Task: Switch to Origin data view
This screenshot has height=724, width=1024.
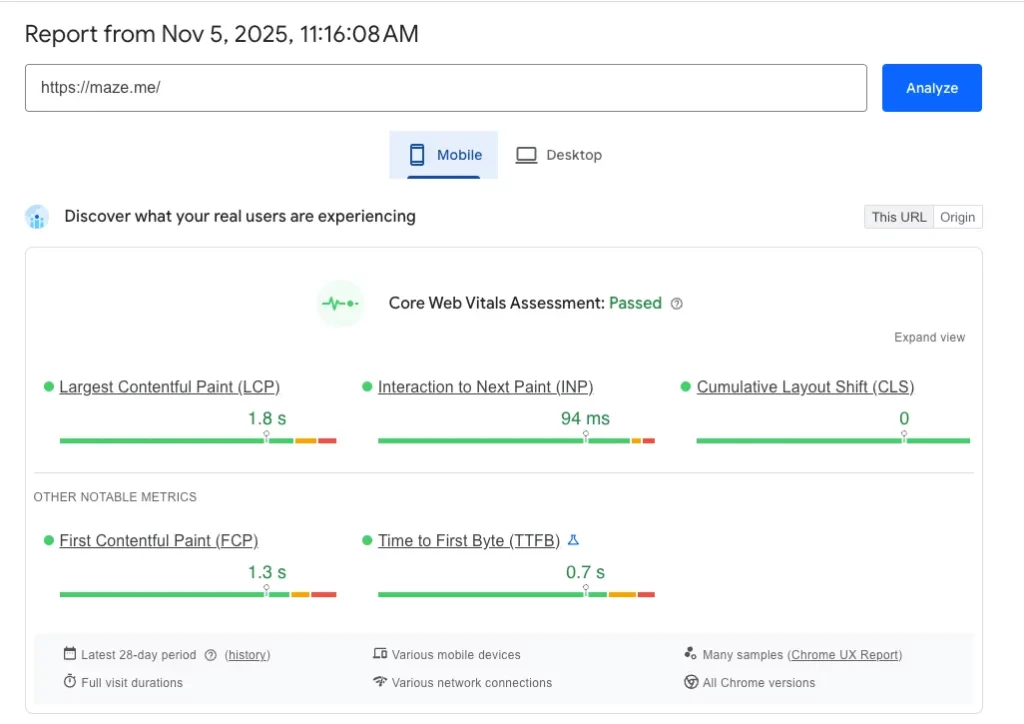Action: (x=957, y=217)
